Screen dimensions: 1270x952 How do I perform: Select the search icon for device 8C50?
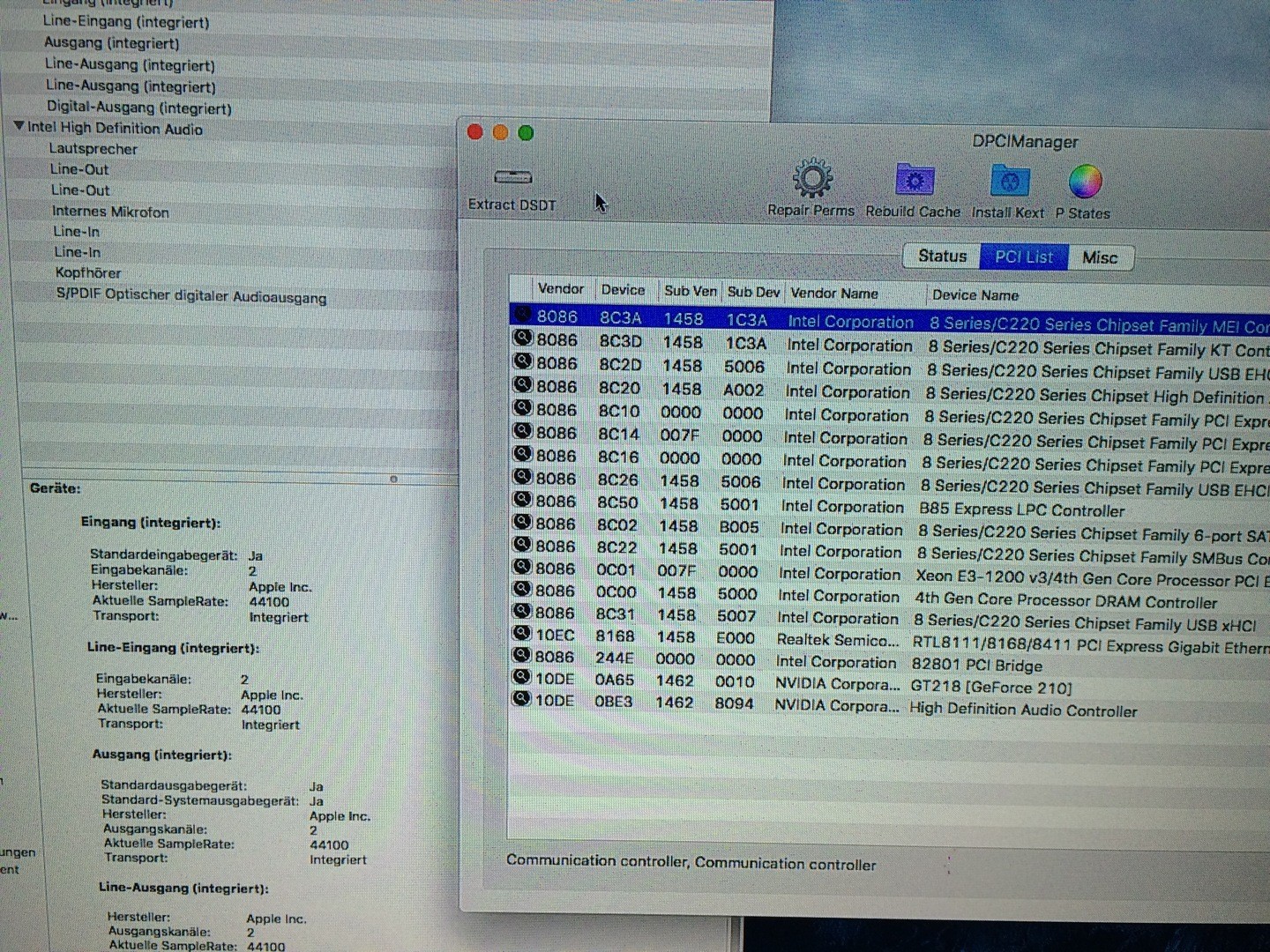(523, 500)
